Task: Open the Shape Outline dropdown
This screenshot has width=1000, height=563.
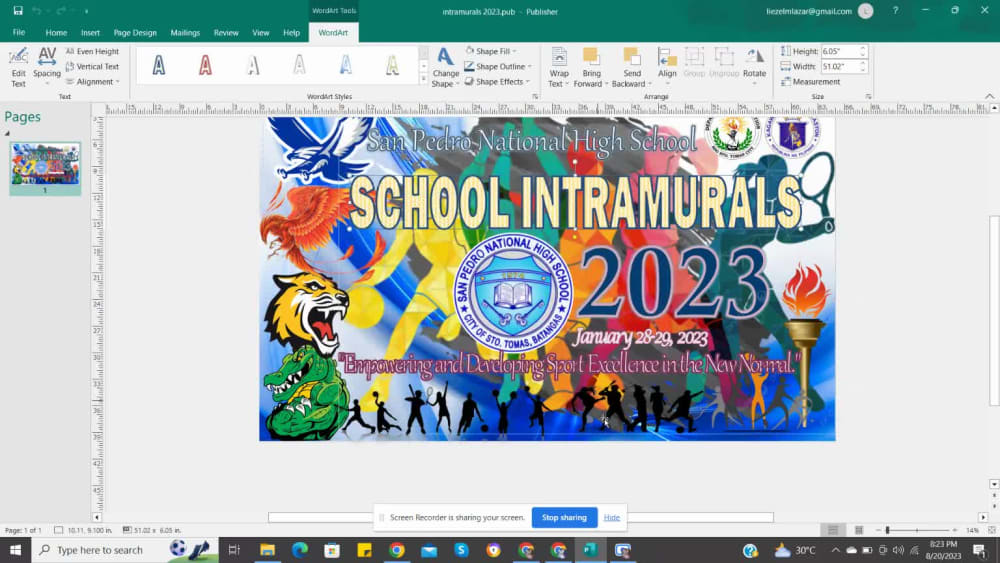Action: (x=497, y=66)
